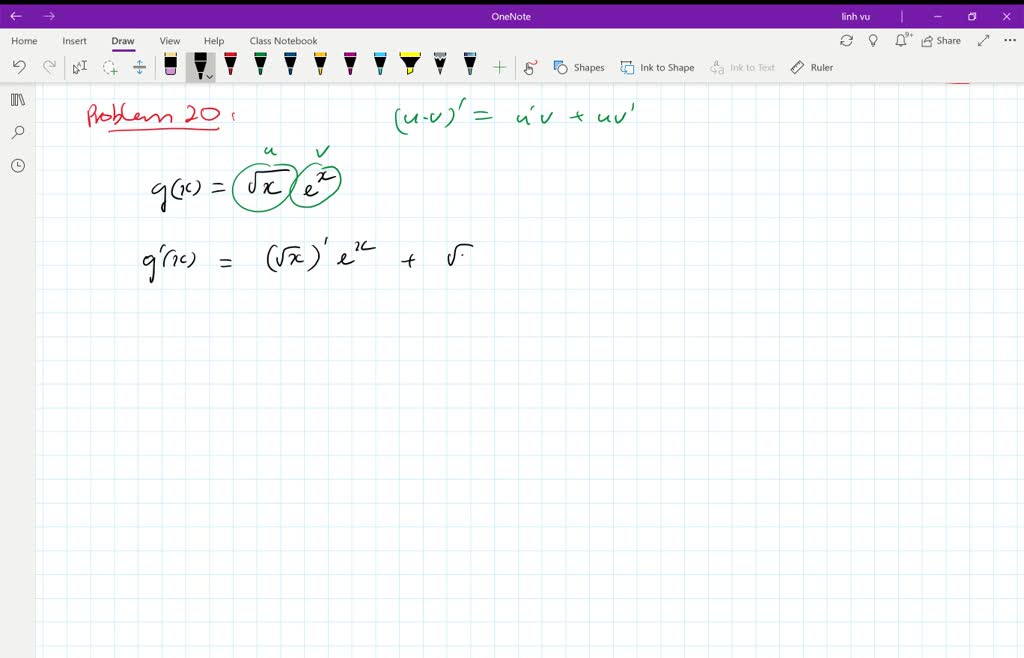Click the Sync notebook icon
The height and width of the screenshot is (658, 1024).
(847, 40)
